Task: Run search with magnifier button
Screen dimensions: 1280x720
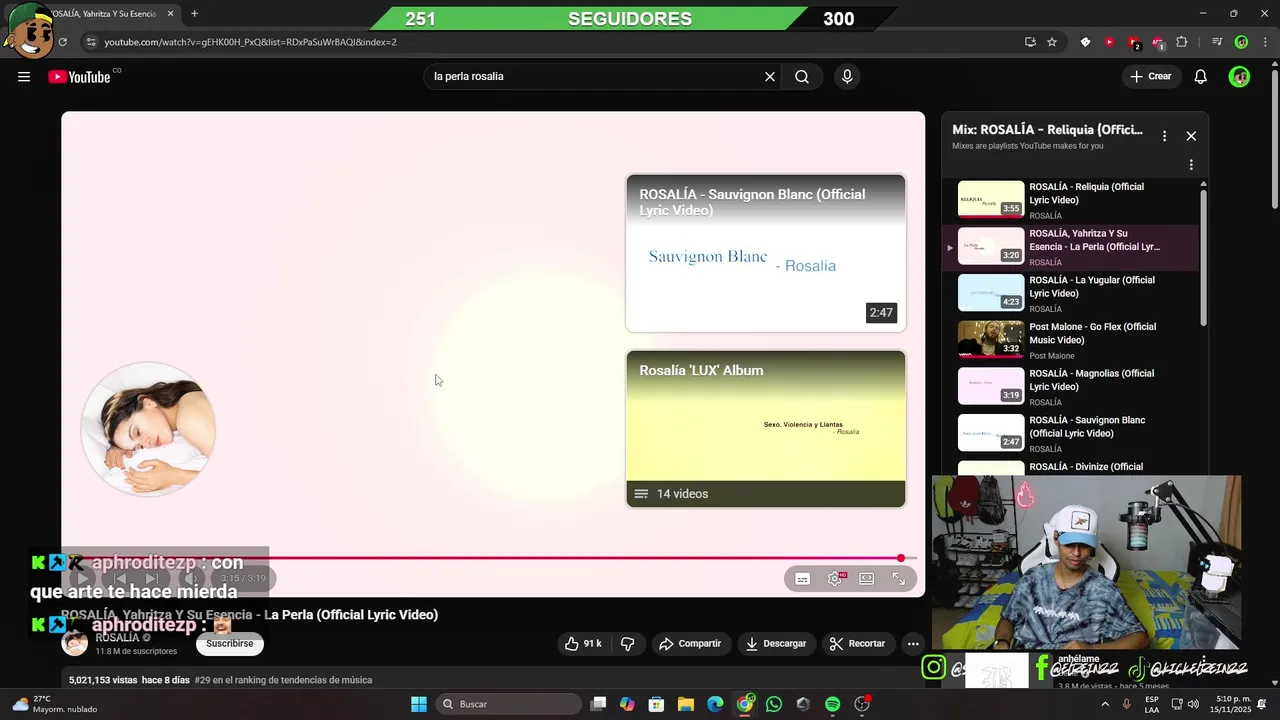Action: click(x=802, y=77)
